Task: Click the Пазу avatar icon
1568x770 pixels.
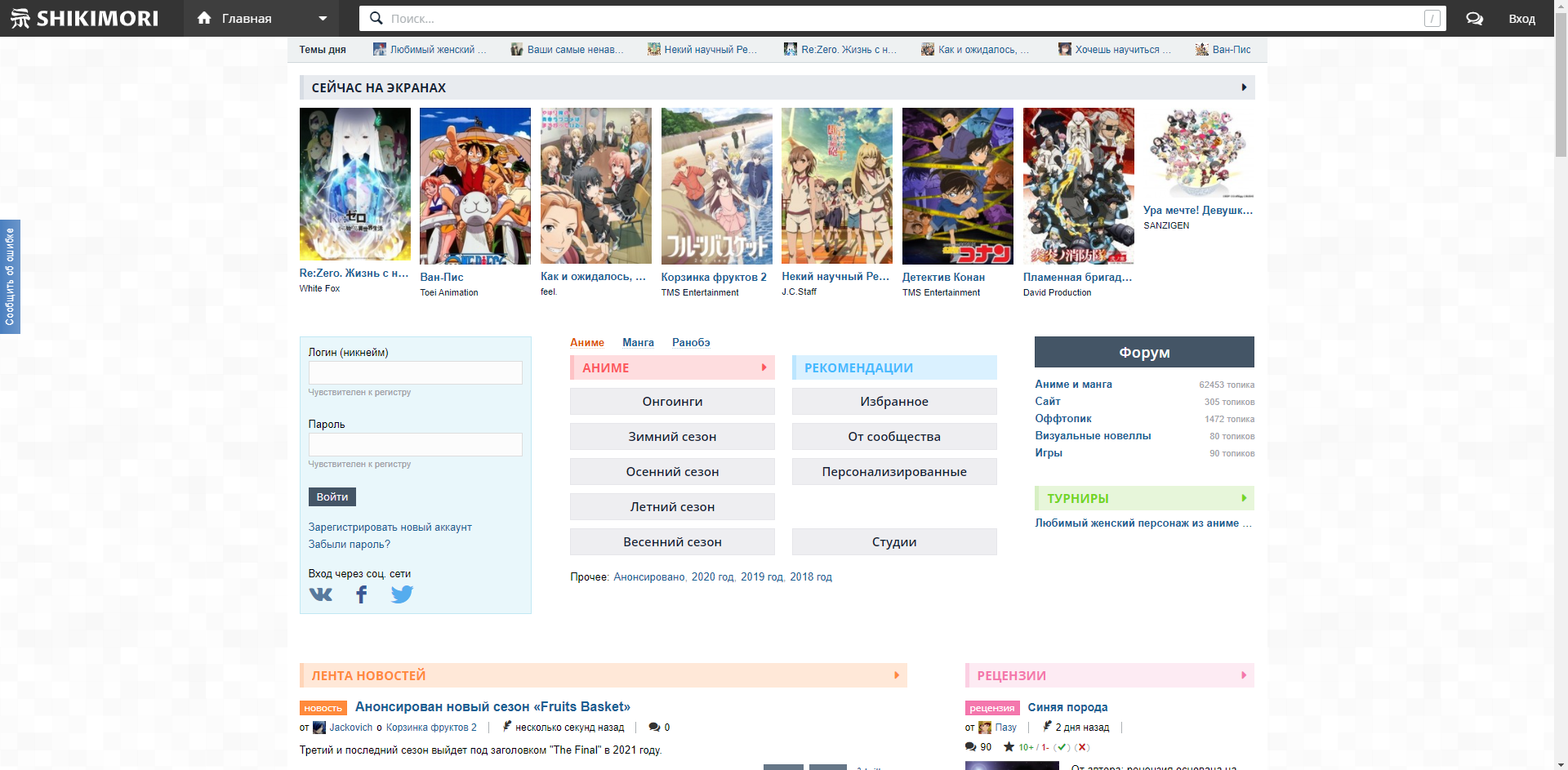Action: [985, 728]
